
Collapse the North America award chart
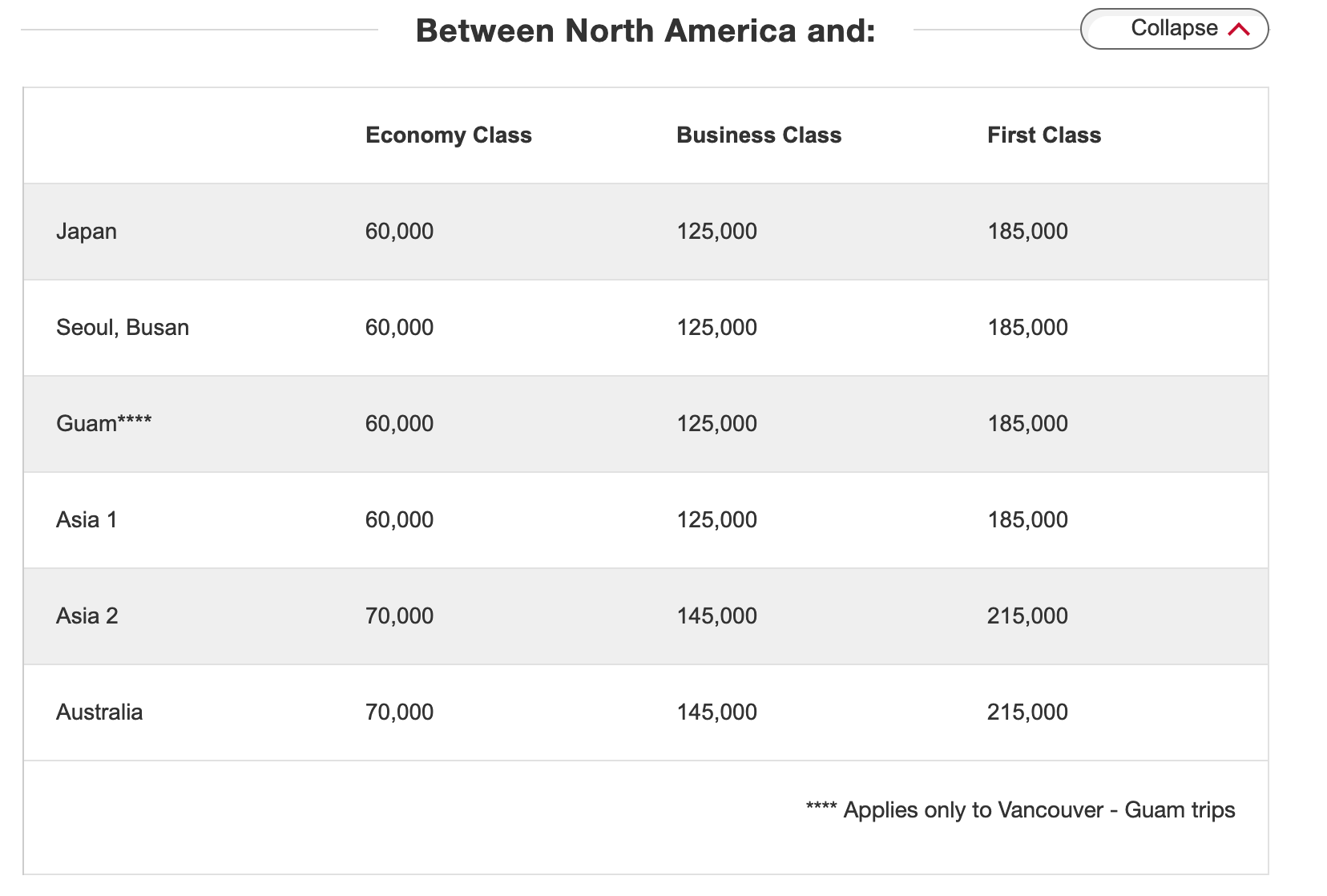click(1174, 29)
